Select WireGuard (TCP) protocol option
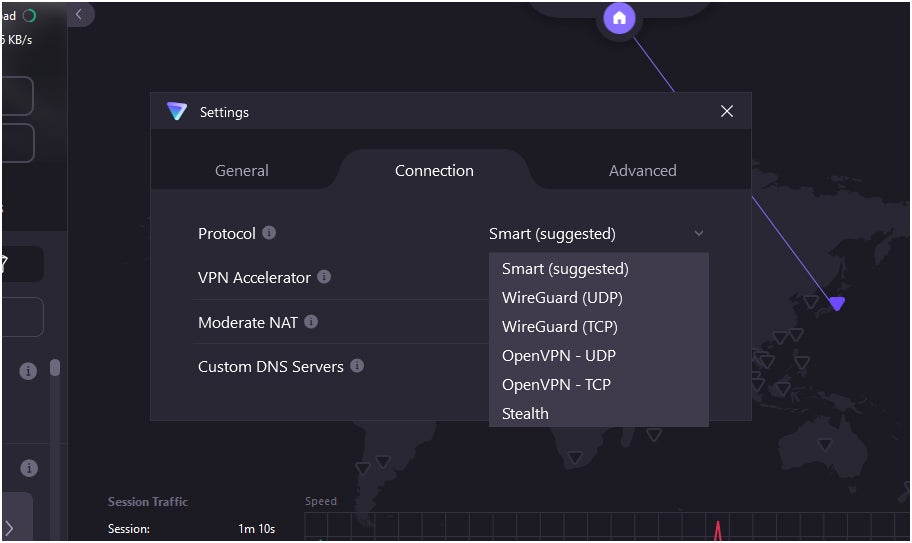 pos(598,327)
